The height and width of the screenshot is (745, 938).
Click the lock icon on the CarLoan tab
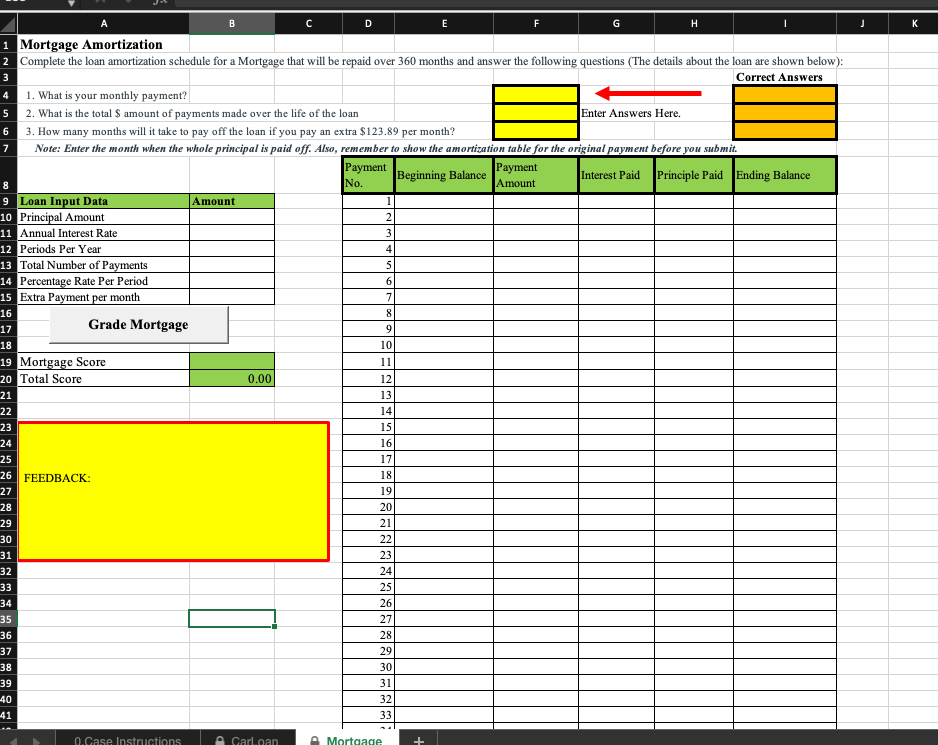coord(219,740)
